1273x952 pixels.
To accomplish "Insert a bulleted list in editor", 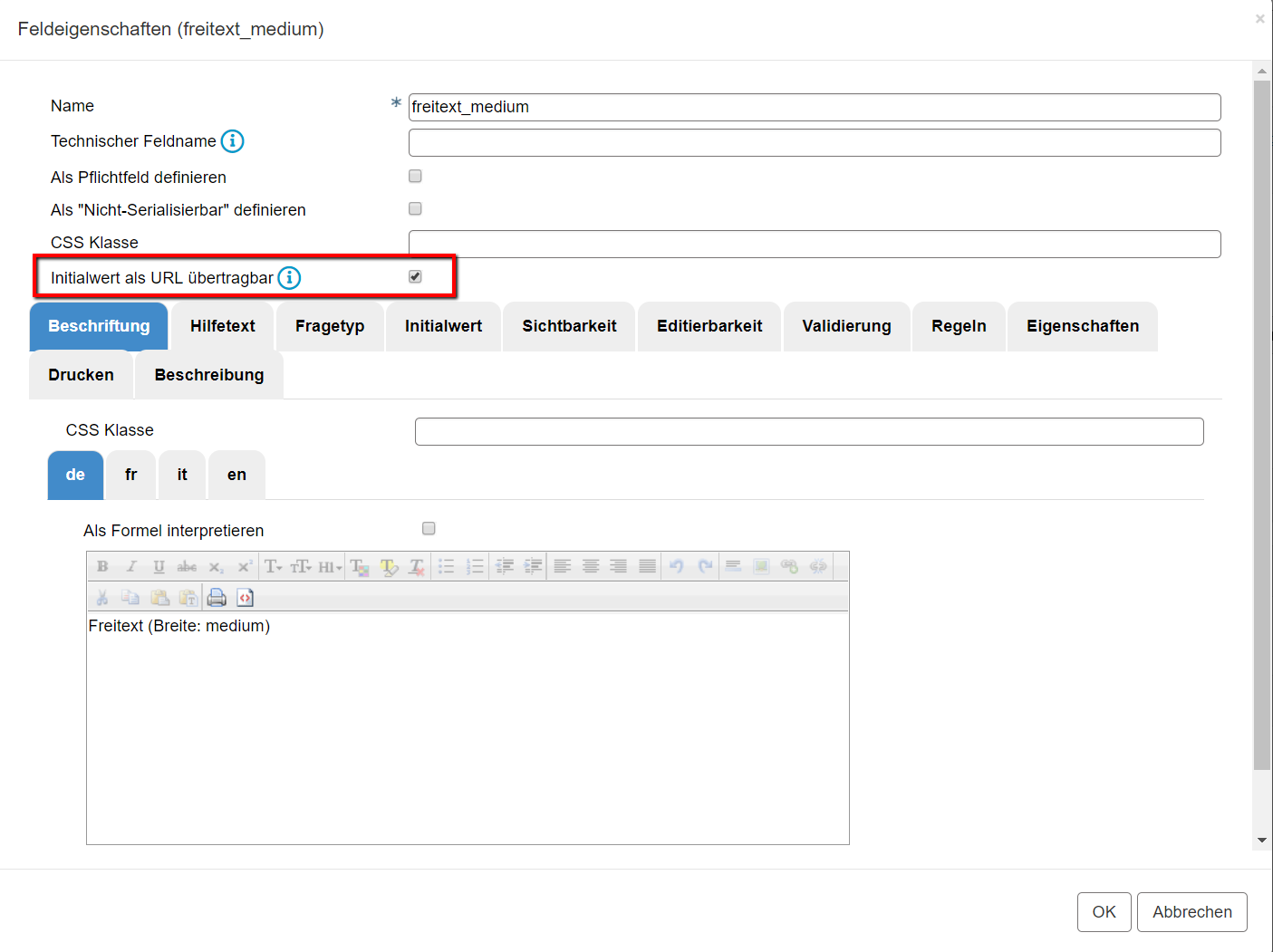I will [446, 567].
